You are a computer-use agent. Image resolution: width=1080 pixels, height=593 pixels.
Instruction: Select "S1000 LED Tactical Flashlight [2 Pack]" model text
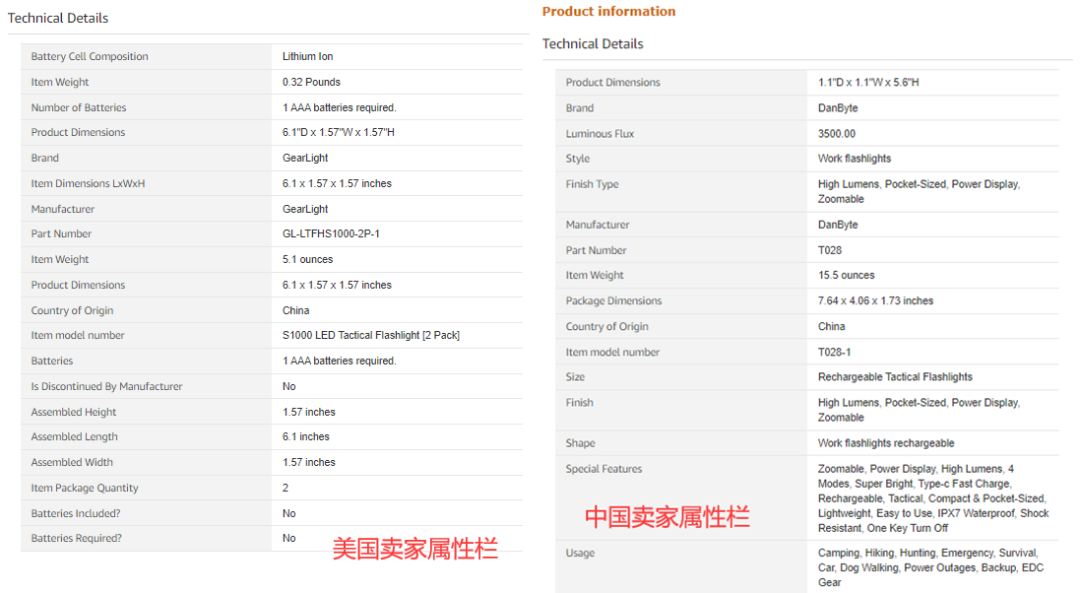coord(371,335)
